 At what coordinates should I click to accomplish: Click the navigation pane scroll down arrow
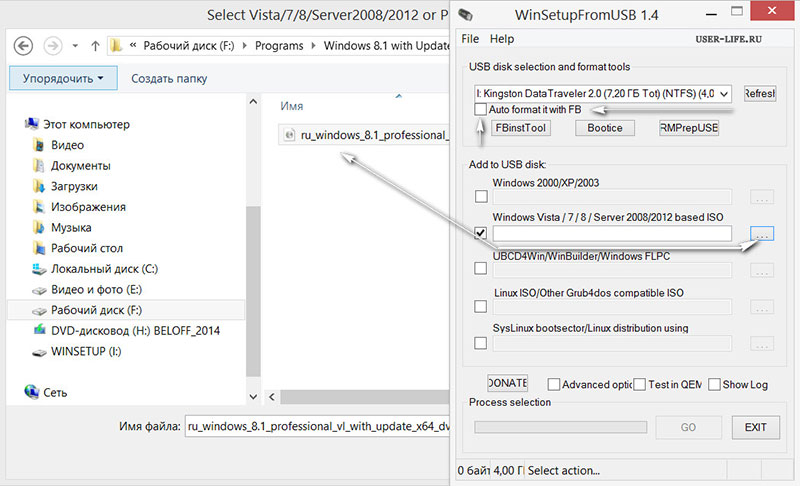pos(253,396)
